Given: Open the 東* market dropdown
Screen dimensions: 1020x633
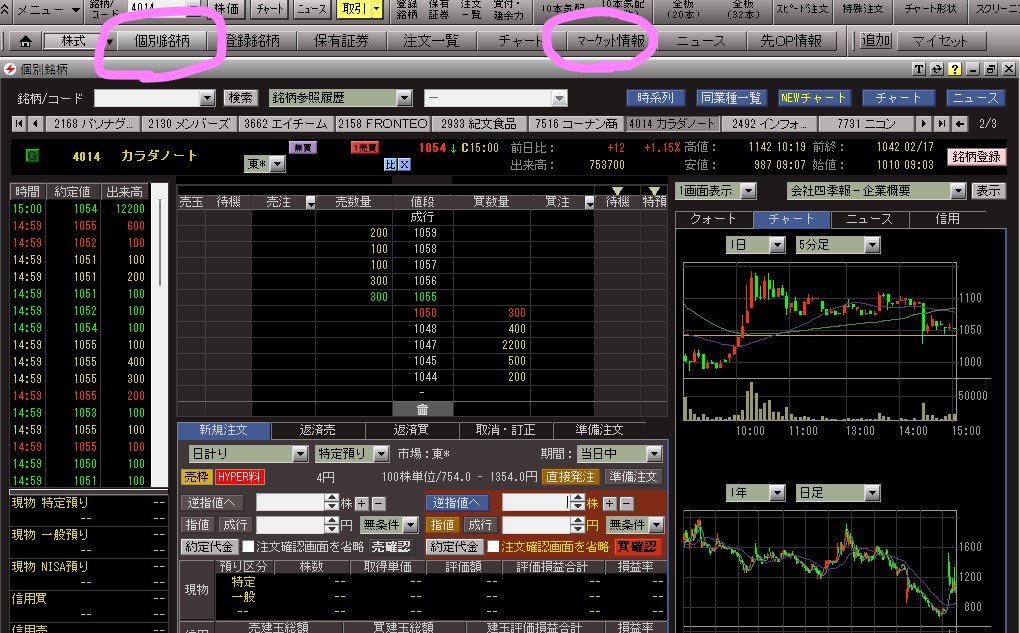Looking at the screenshot, I should (x=265, y=164).
